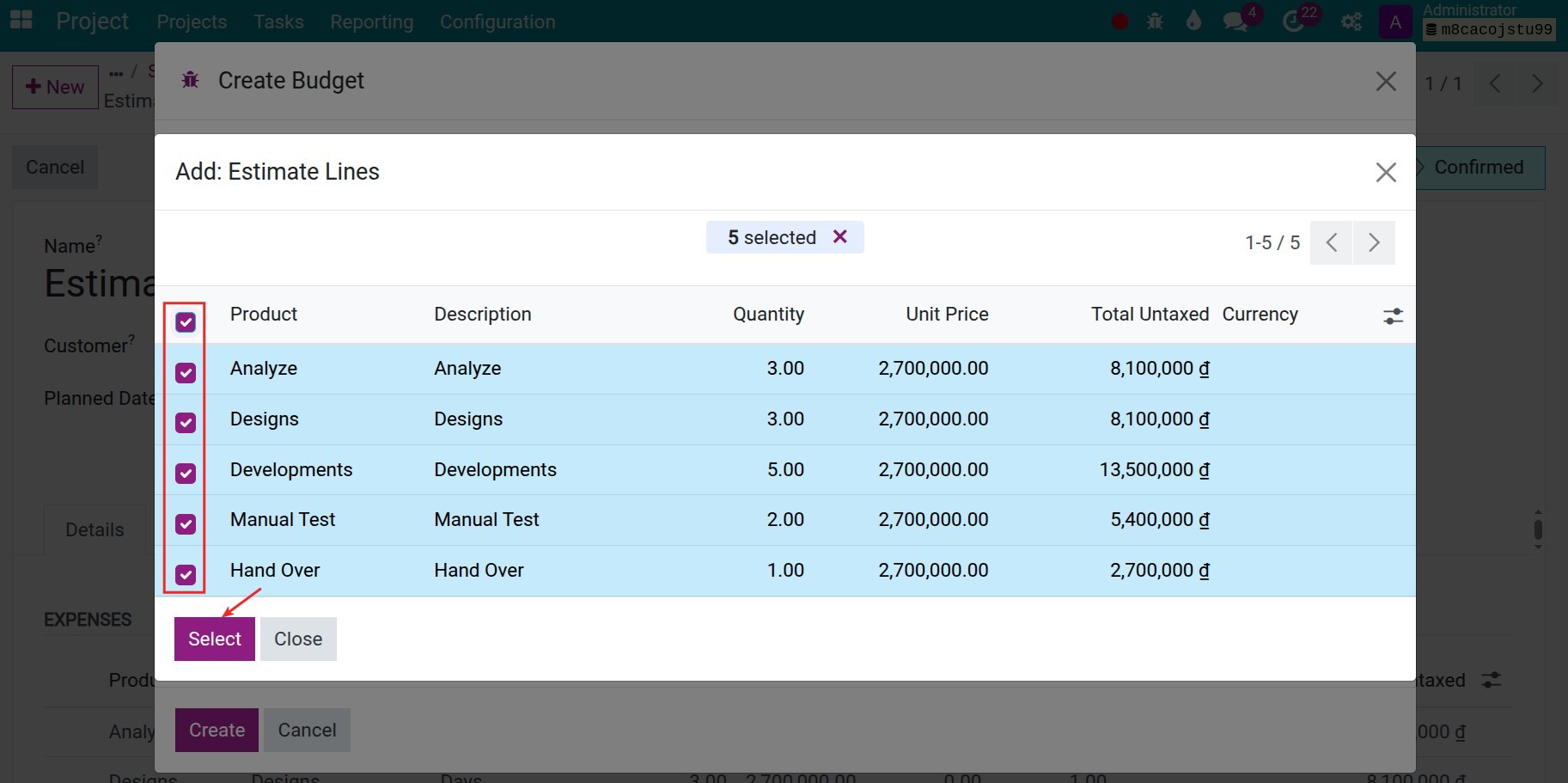Sort by Product column header
The height and width of the screenshot is (783, 1568).
(263, 314)
